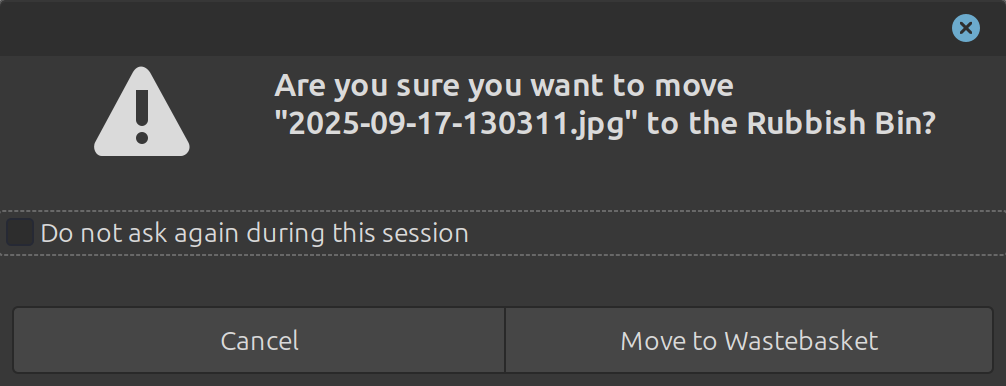
Task: Click the words "Rubbish Bin?" in the prompt
Action: coord(841,124)
